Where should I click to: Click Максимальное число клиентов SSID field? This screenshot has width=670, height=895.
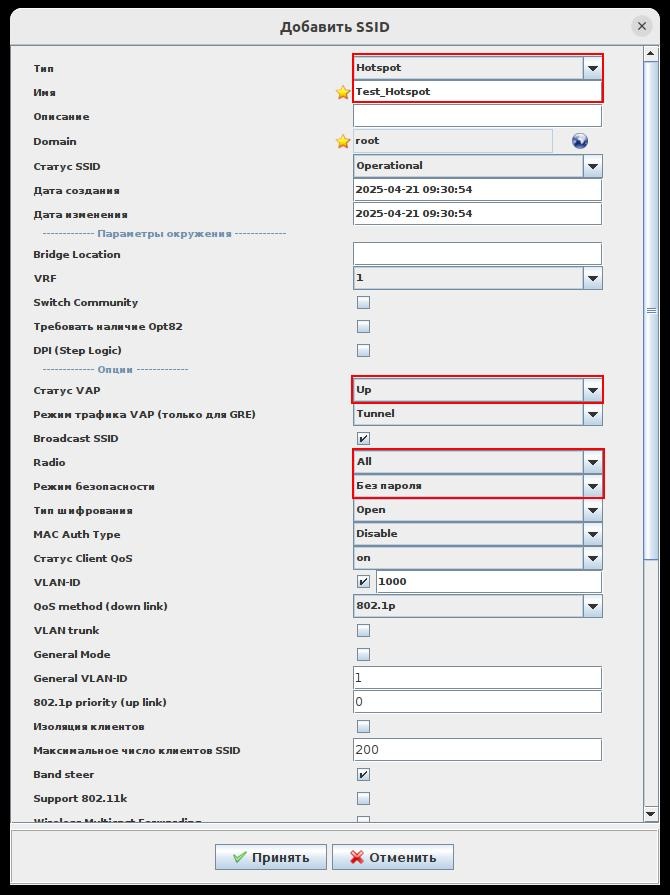coord(478,750)
